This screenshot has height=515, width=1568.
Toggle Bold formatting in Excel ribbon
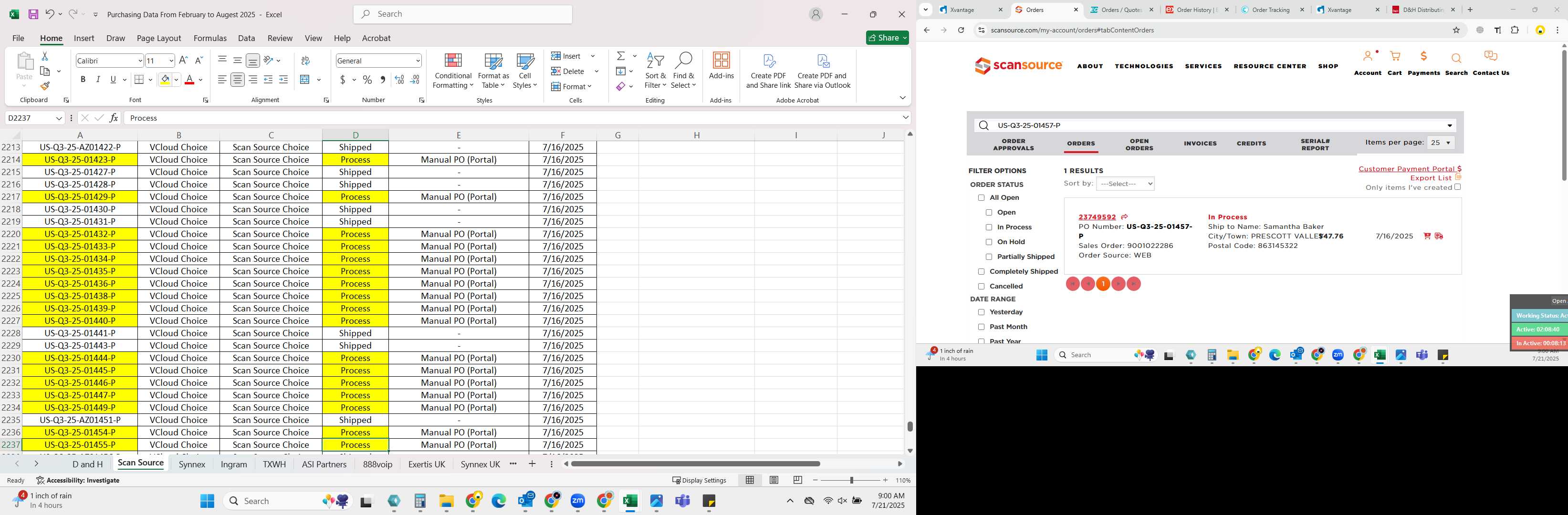83,80
